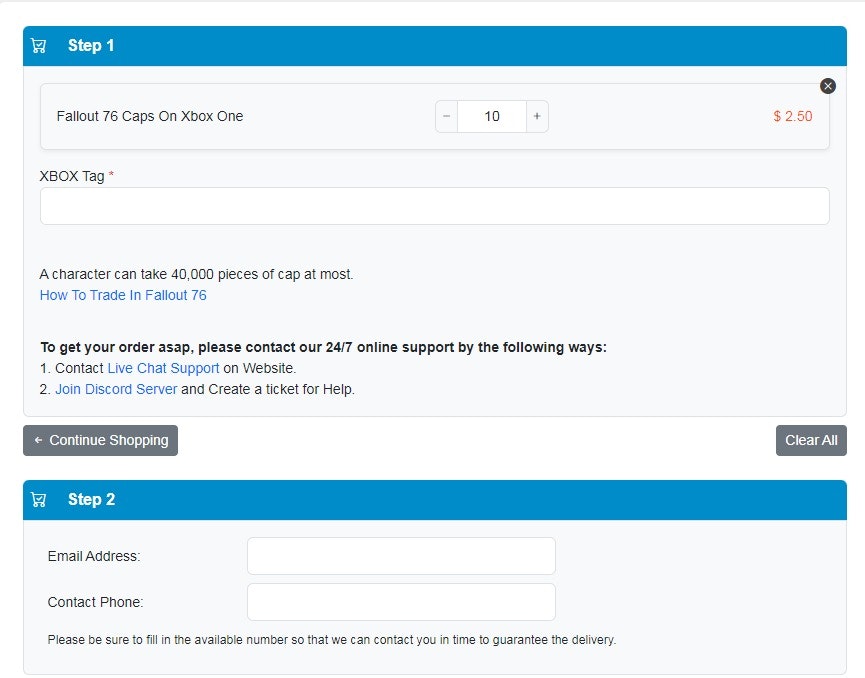Click the shopping cart icon beside Step 1
The height and width of the screenshot is (678, 865).
(x=39, y=46)
